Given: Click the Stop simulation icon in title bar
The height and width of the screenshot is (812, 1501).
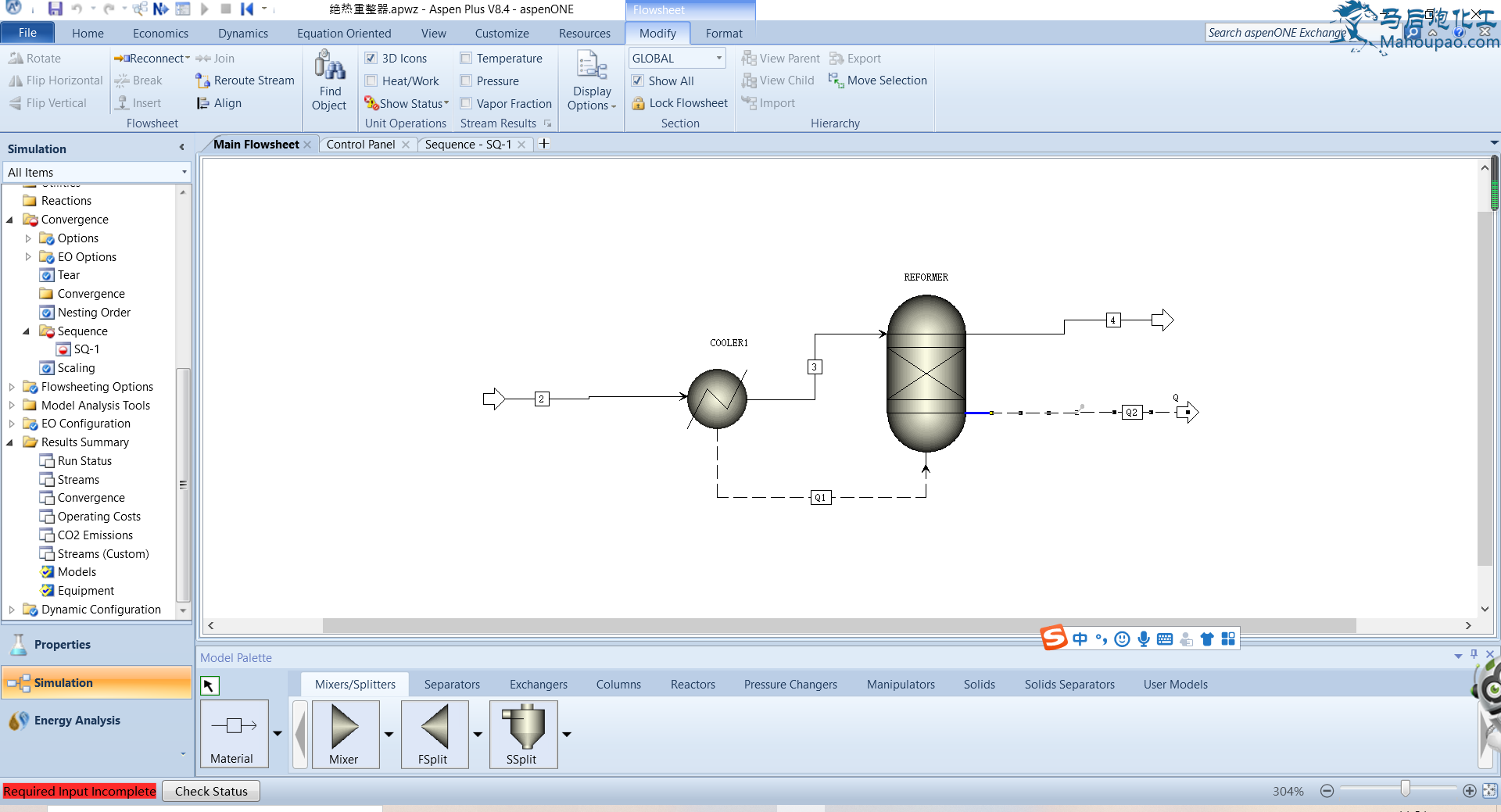Looking at the screenshot, I should (226, 9).
